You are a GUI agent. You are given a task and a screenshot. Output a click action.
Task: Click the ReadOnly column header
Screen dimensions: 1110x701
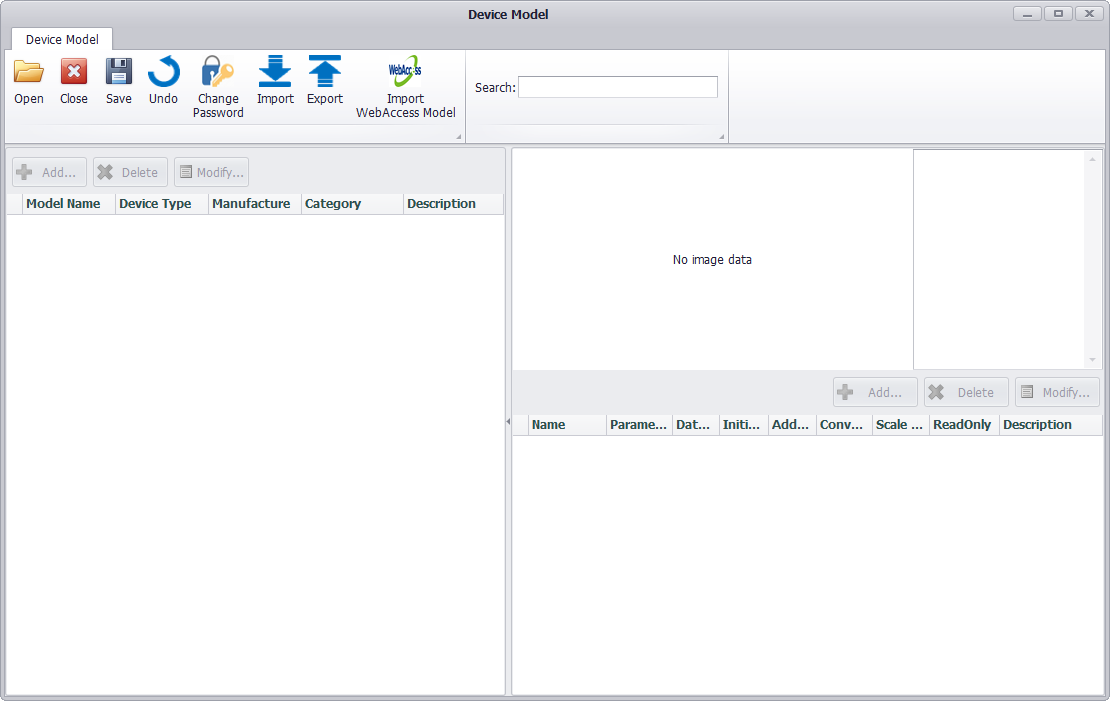(962, 425)
